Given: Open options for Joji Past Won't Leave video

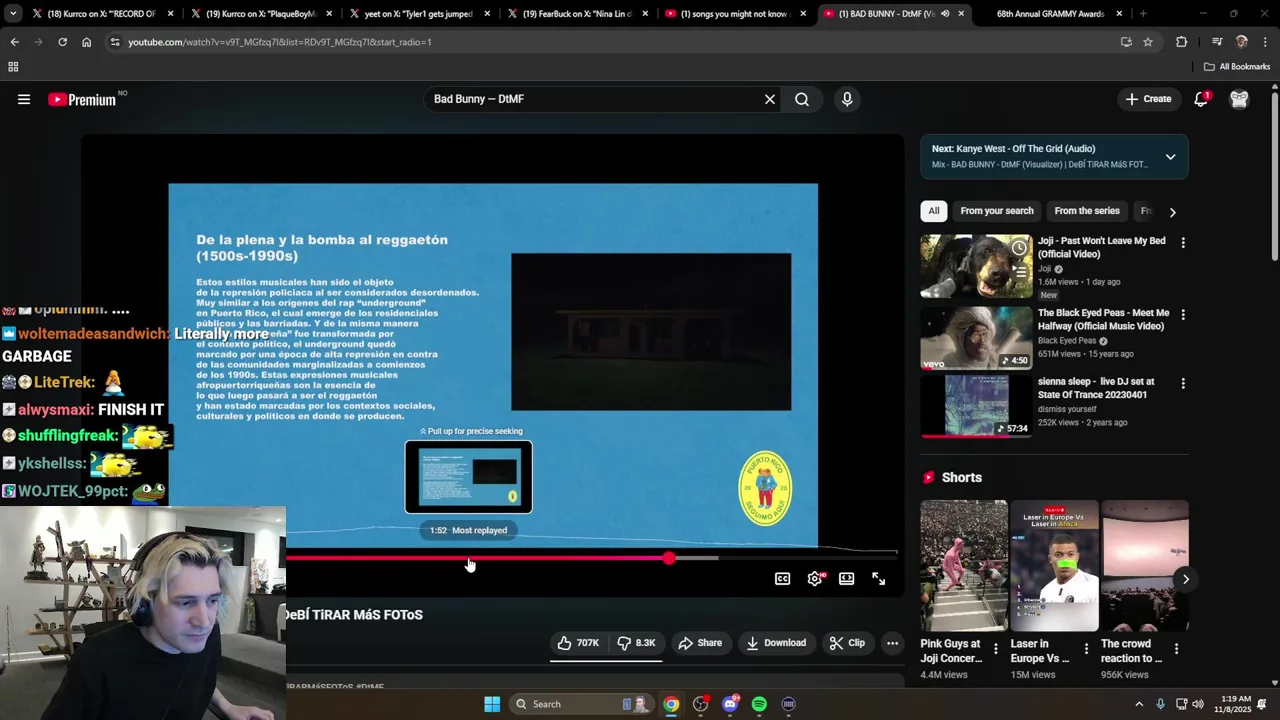Looking at the screenshot, I should coord(1183,242).
